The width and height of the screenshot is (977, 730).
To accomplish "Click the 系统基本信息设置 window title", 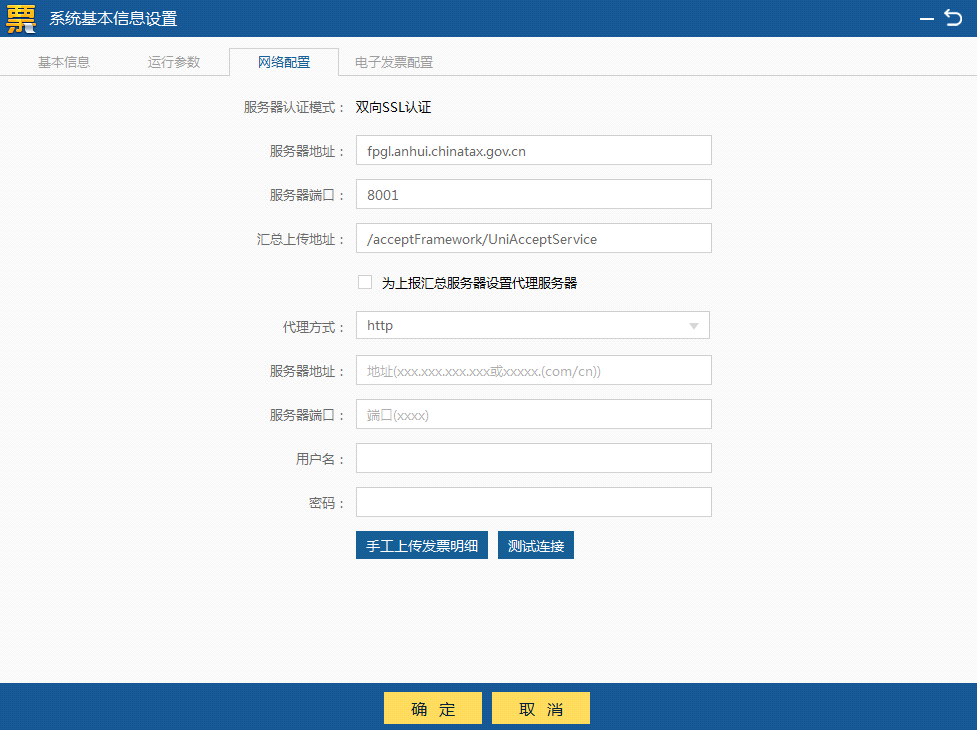I will pos(113,19).
